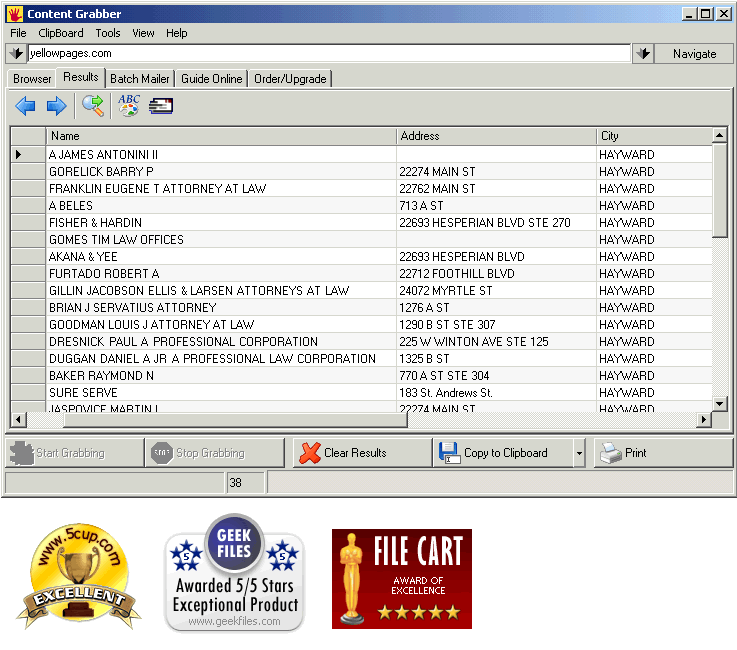This screenshot has height=650, width=737.
Task: Click the Clear Results button
Action: click(361, 453)
